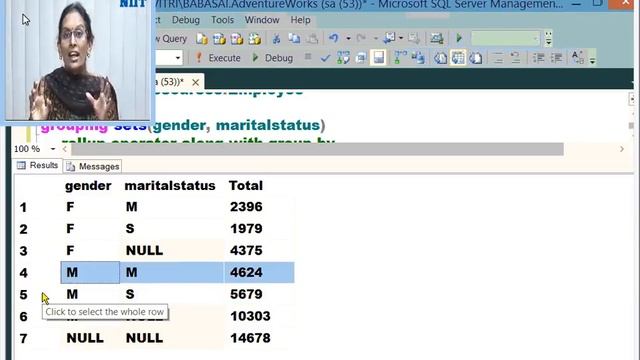The width and height of the screenshot is (640, 360).
Task: Click the Undo arrow icon
Action: [x=333, y=38]
